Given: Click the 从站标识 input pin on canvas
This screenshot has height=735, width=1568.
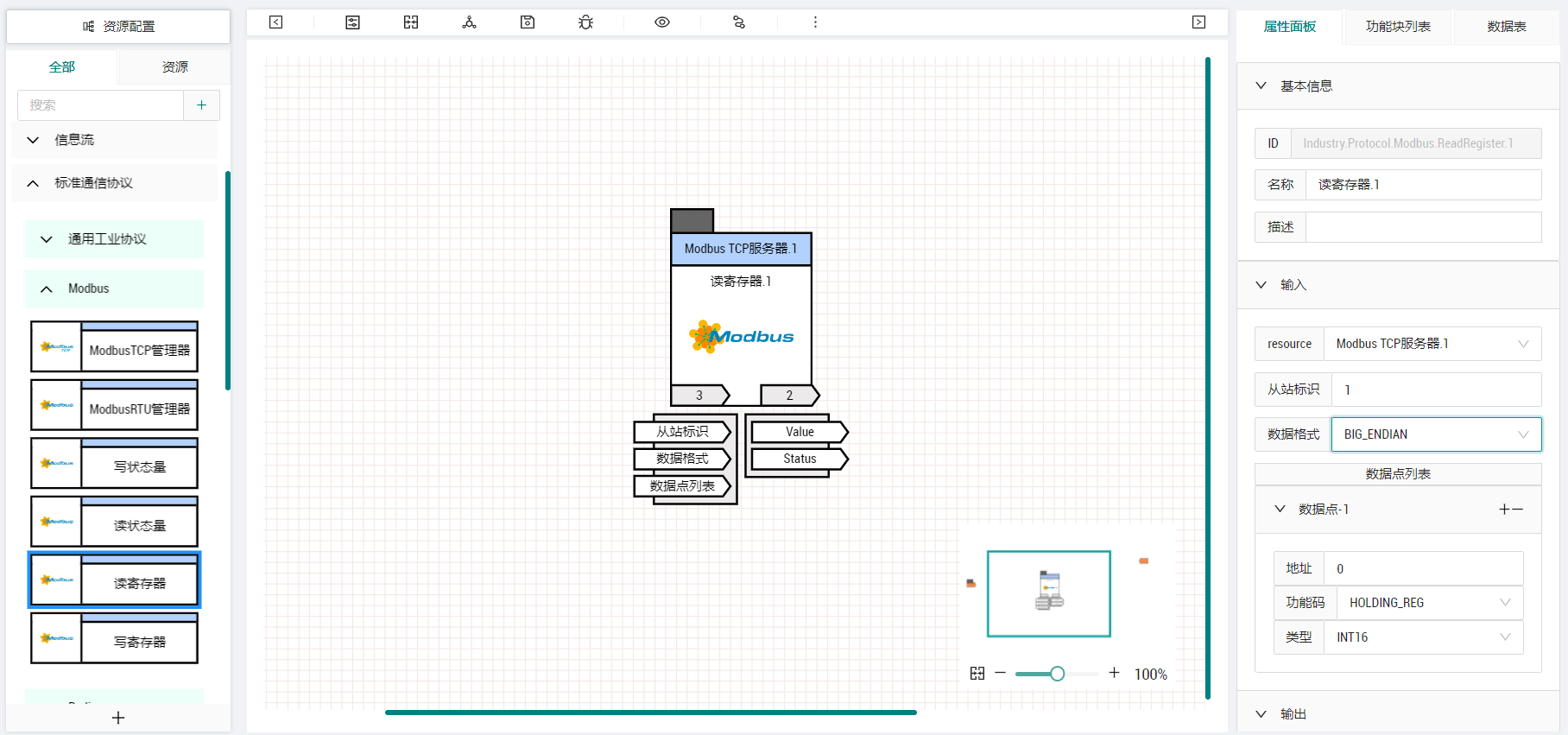Looking at the screenshot, I should [x=682, y=432].
